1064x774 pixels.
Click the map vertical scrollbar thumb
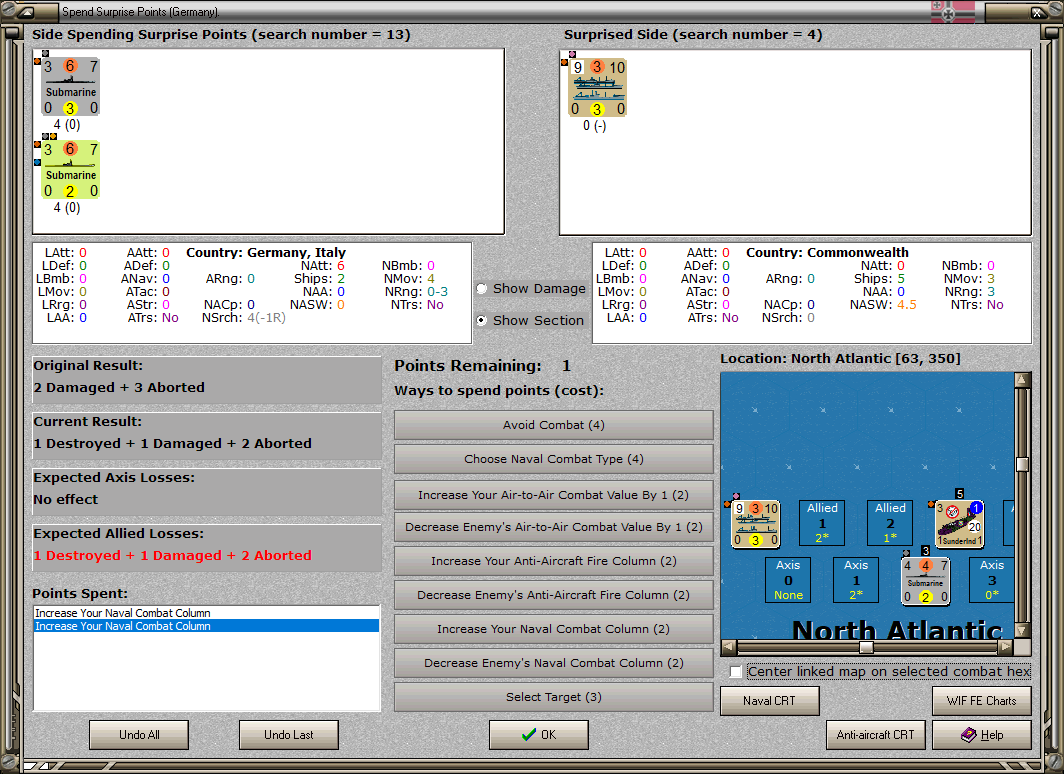point(1022,464)
